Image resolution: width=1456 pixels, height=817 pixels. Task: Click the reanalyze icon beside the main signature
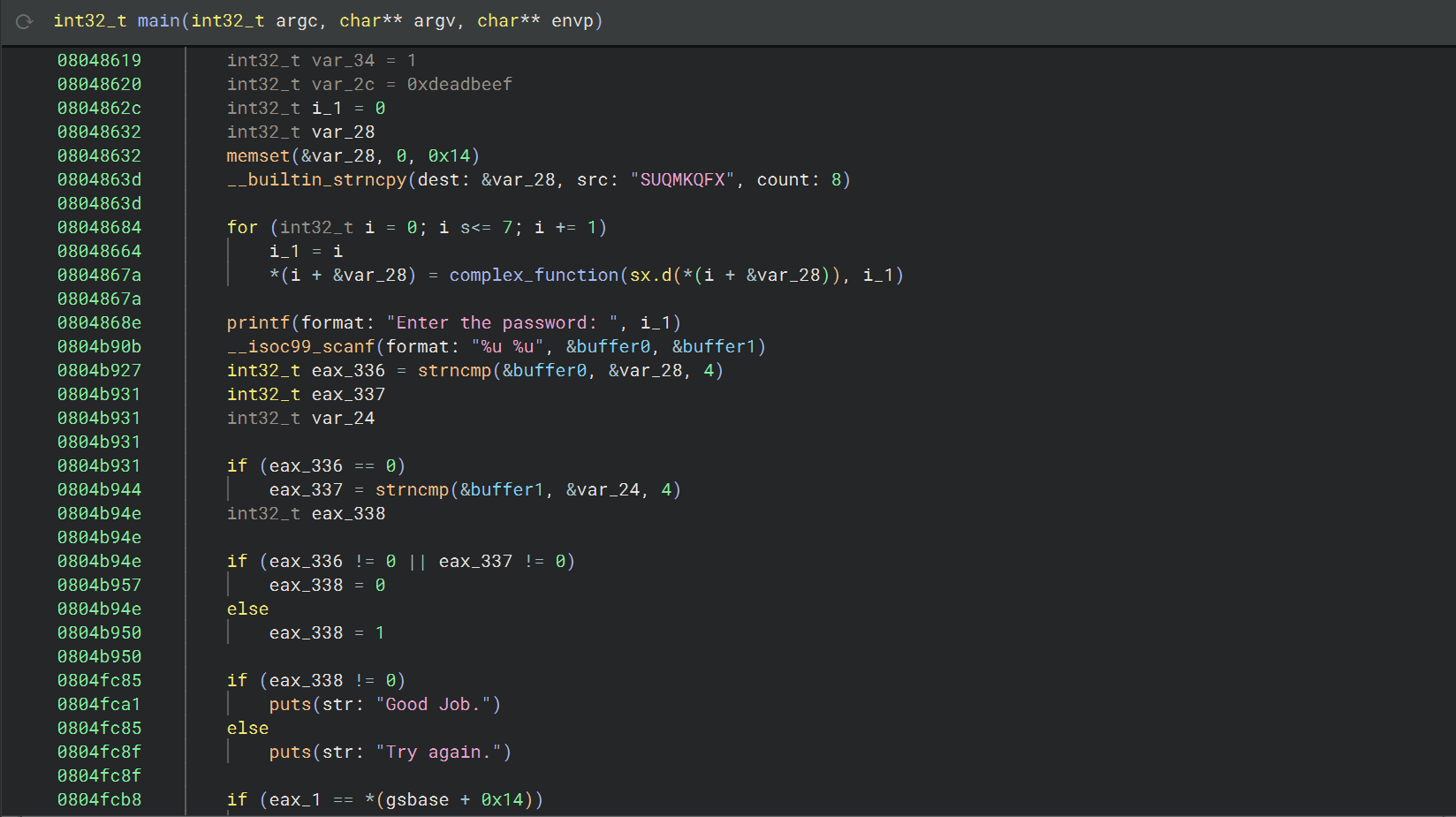coord(24,21)
